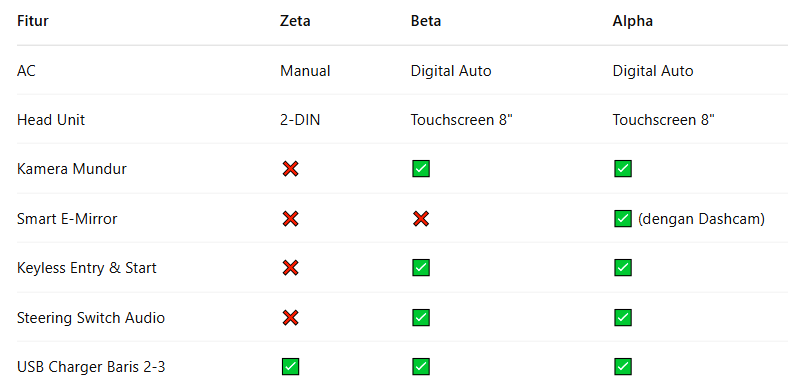Click the Head Unit row label
The image size is (788, 392).
(x=51, y=120)
